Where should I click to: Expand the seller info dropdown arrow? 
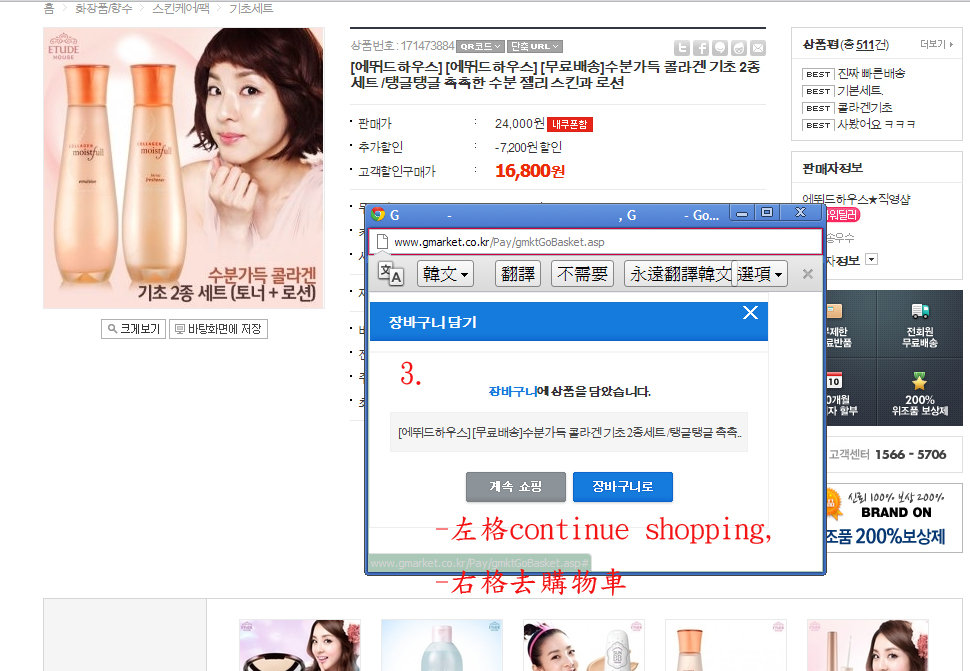(x=871, y=259)
